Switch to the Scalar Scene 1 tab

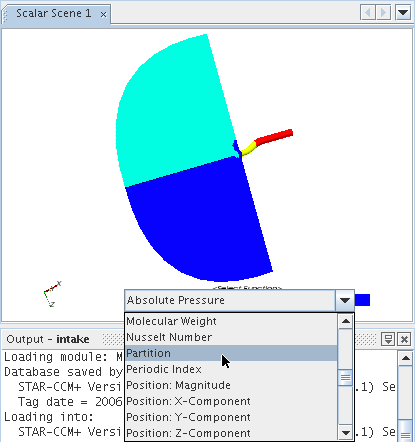[x=54, y=13]
